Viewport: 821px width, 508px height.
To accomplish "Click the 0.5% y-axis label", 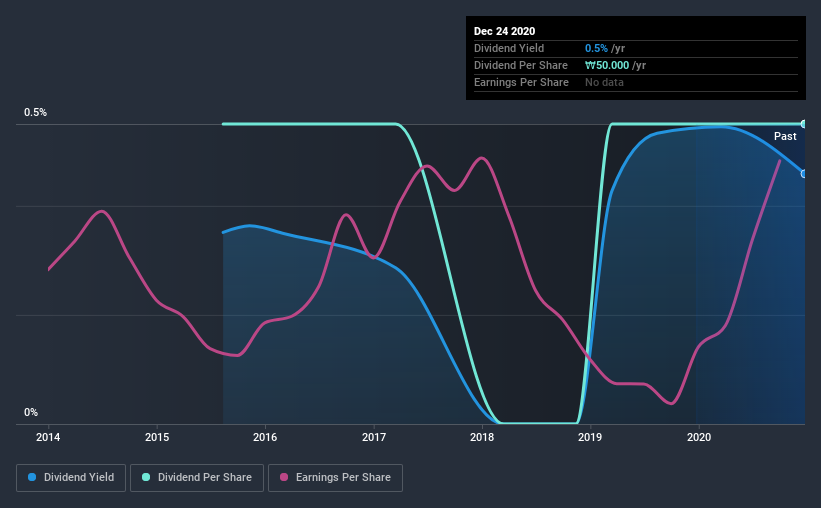I will (x=35, y=113).
